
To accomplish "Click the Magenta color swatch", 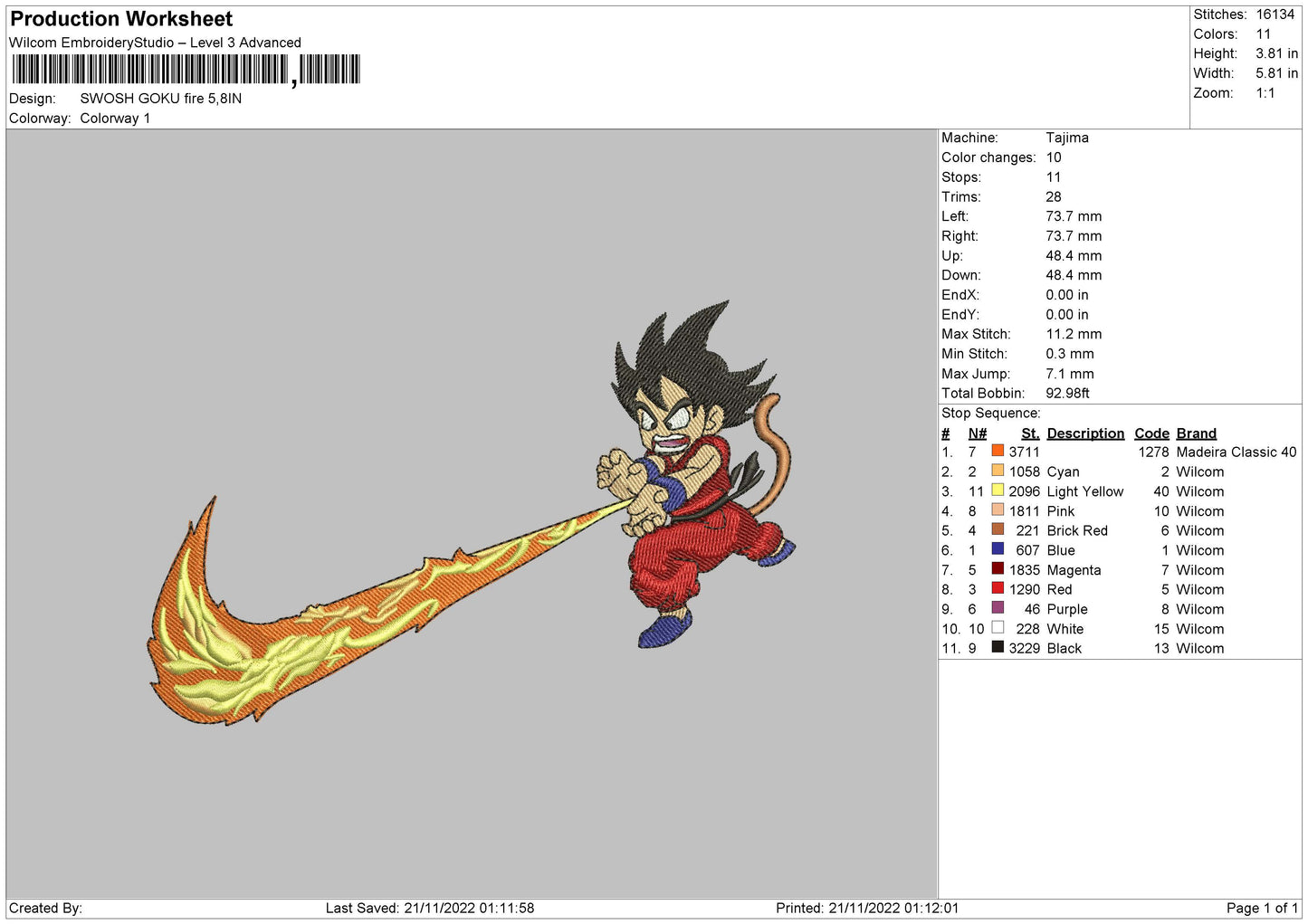I will (998, 569).
